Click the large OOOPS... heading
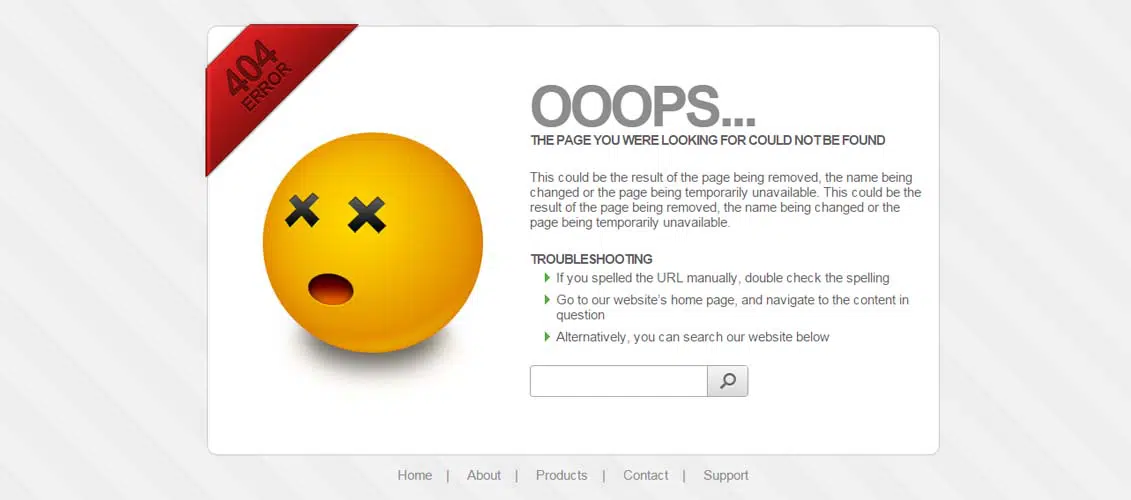Viewport: 1131px width, 500px height. pyautogui.click(x=642, y=107)
